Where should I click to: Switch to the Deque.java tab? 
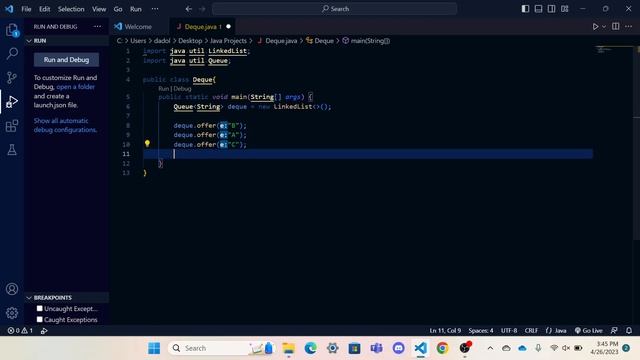click(x=203, y=27)
